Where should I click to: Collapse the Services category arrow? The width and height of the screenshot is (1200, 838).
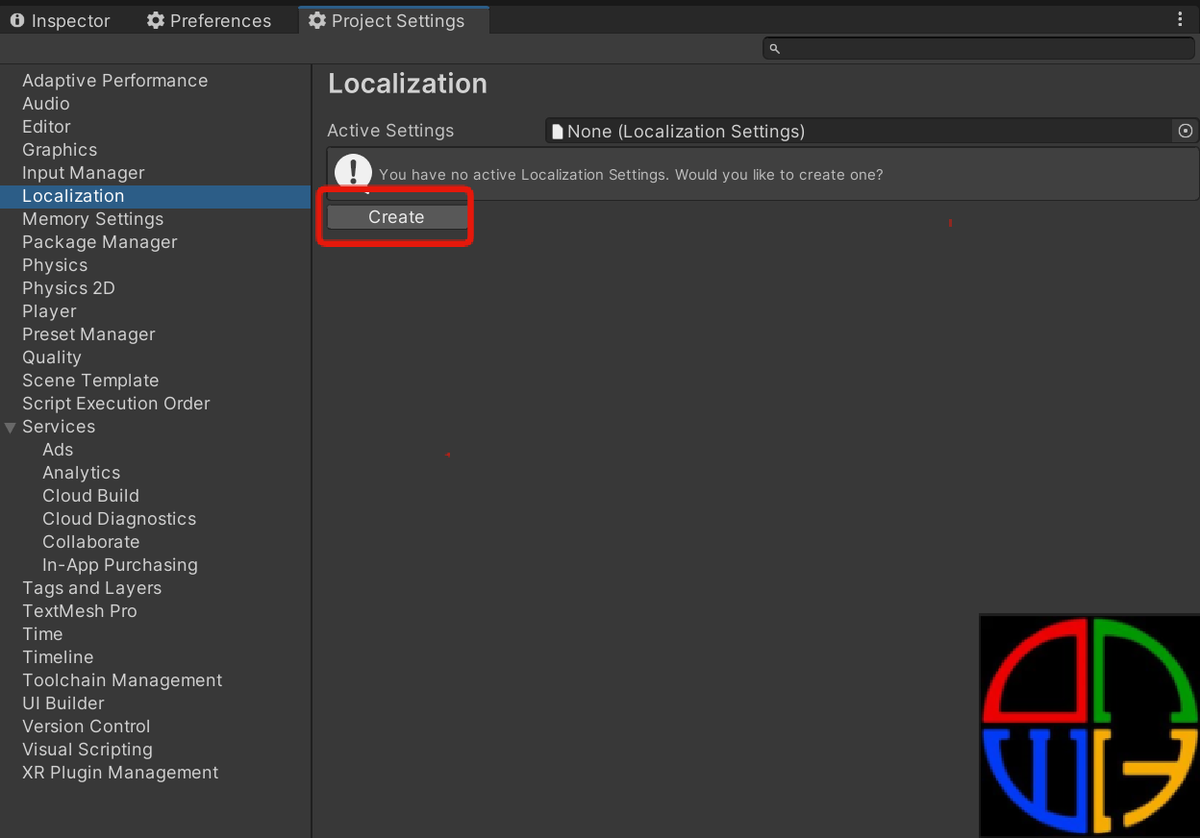point(10,427)
